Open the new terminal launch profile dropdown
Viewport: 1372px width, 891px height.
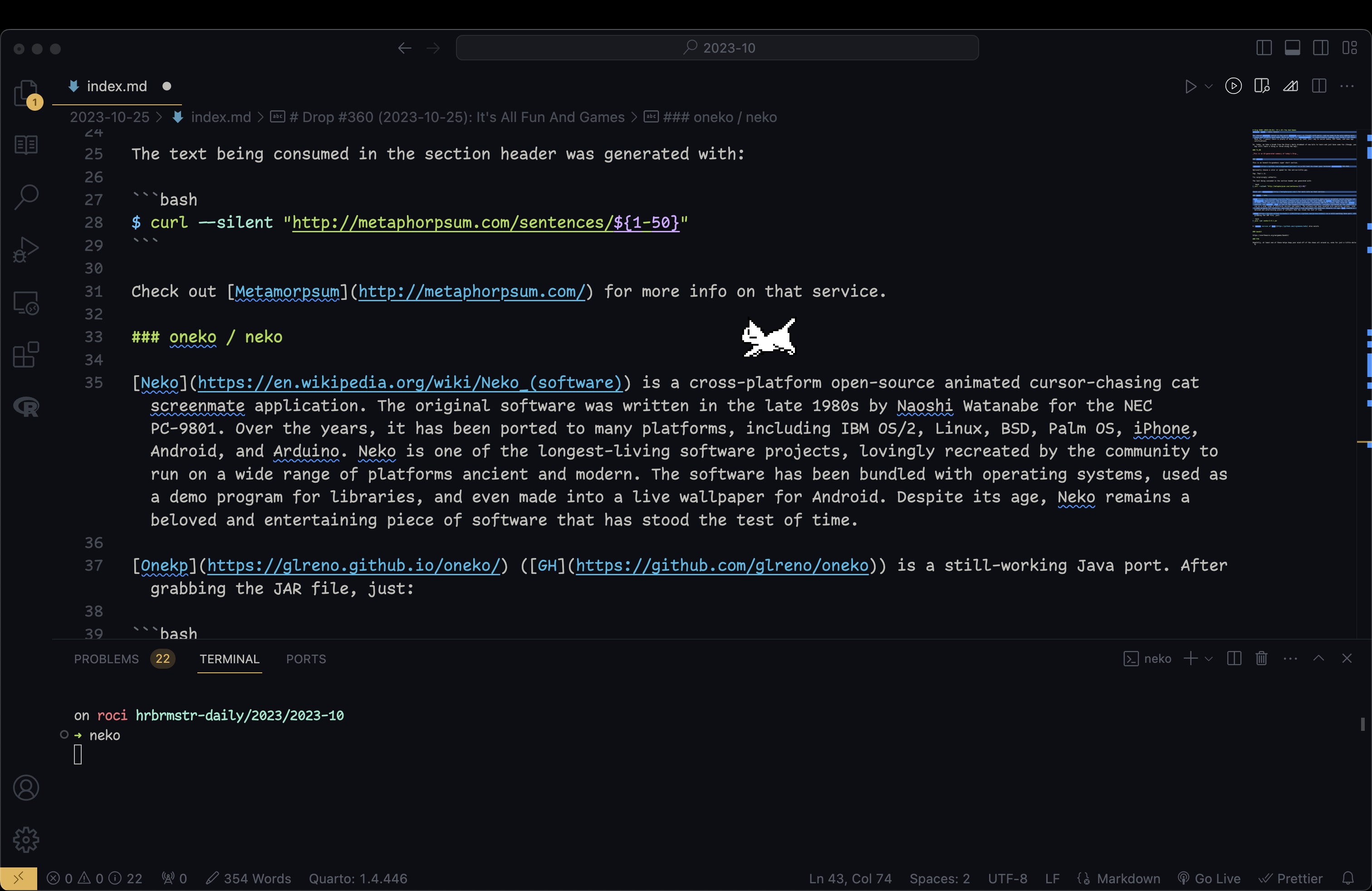coord(1209,658)
